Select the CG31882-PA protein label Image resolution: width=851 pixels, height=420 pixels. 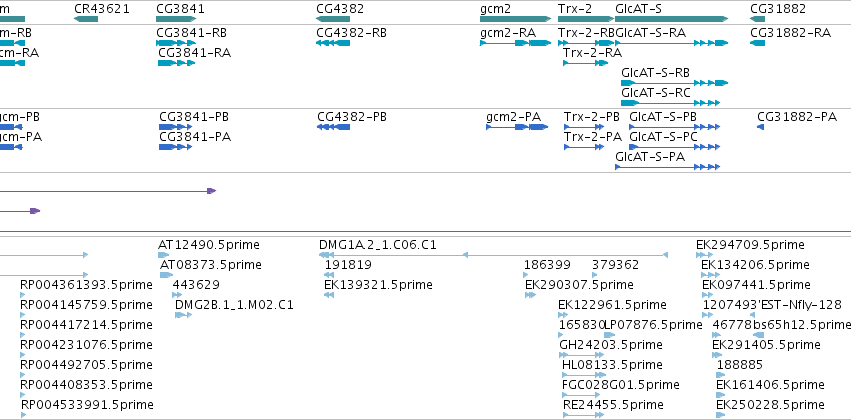(x=797, y=117)
